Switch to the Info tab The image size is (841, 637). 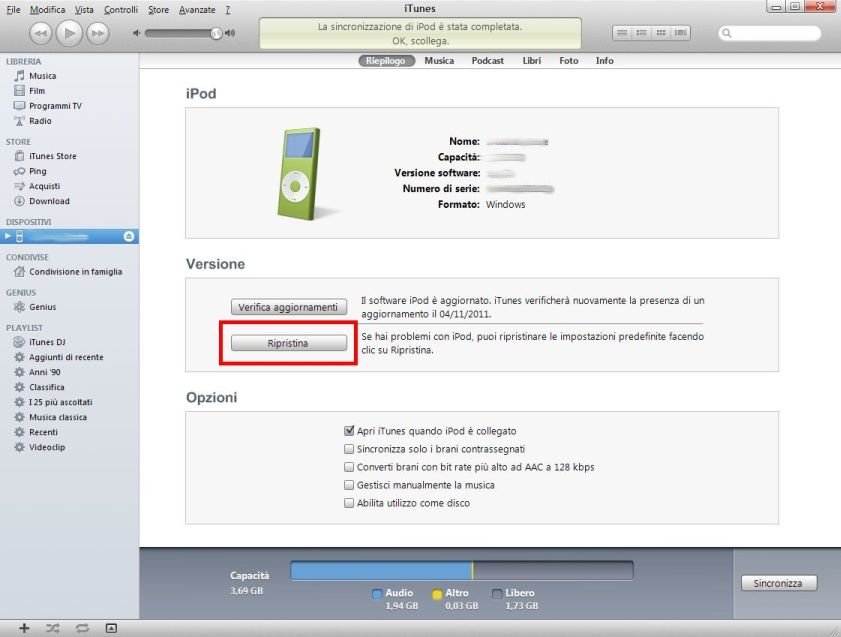[x=604, y=61]
